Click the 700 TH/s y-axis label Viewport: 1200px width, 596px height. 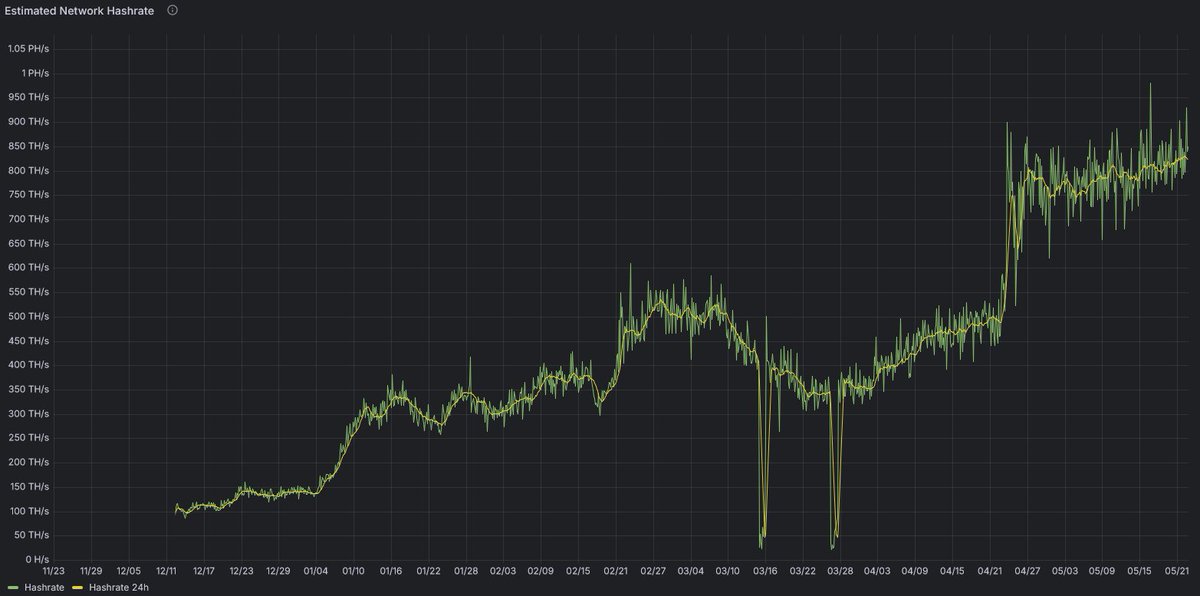(x=29, y=219)
